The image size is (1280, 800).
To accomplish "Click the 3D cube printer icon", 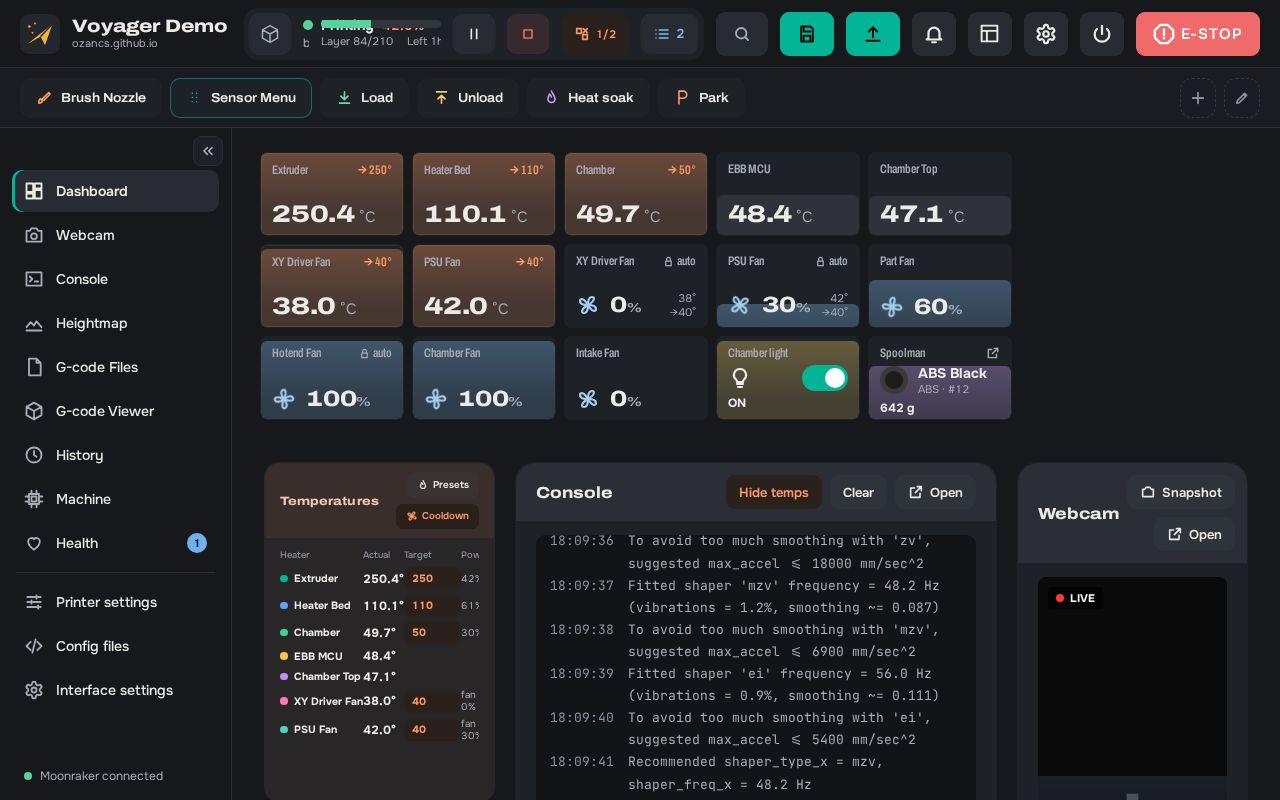I will (270, 34).
